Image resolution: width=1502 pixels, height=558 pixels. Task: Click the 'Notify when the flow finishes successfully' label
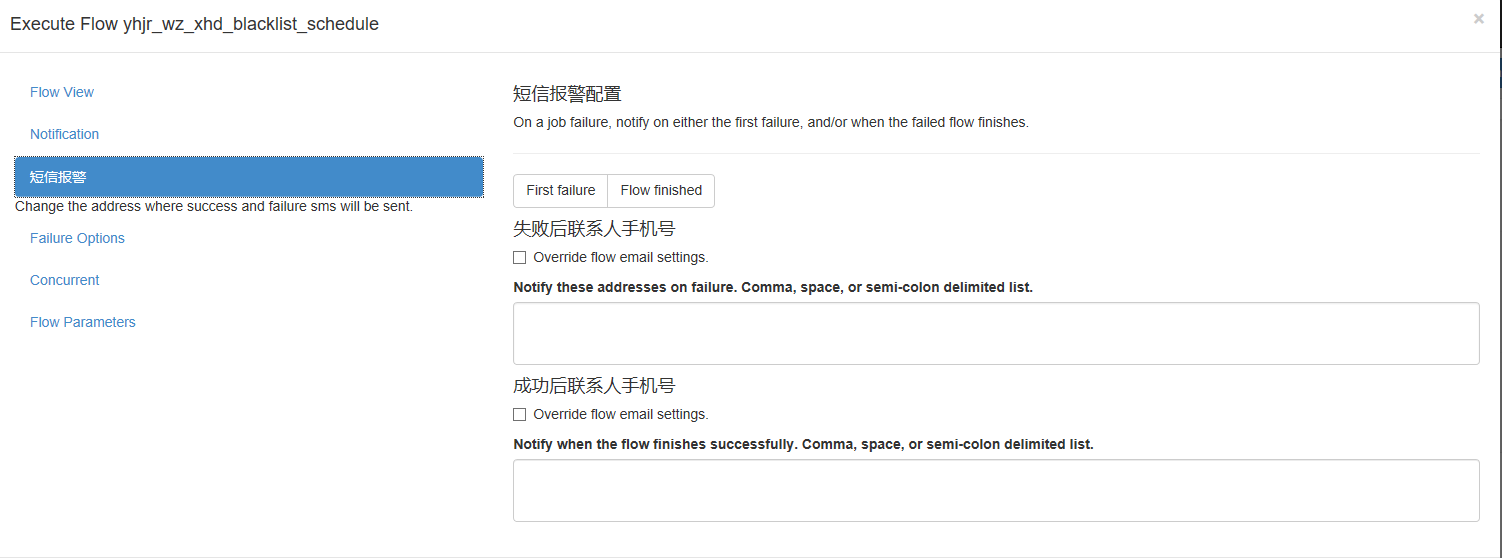click(803, 444)
